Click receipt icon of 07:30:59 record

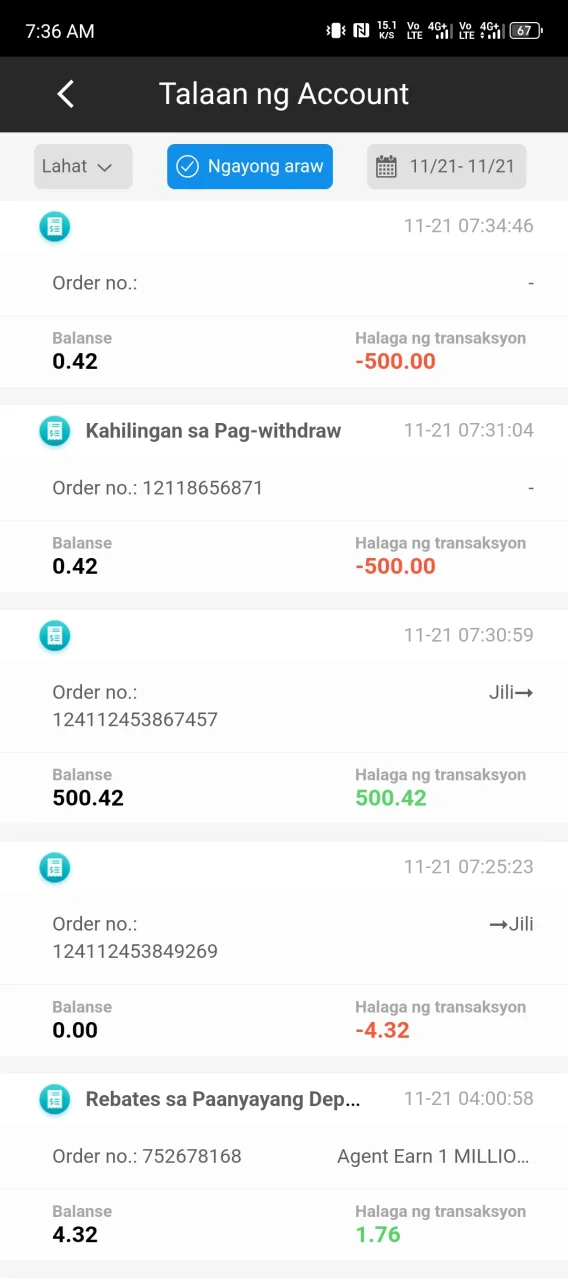55,635
